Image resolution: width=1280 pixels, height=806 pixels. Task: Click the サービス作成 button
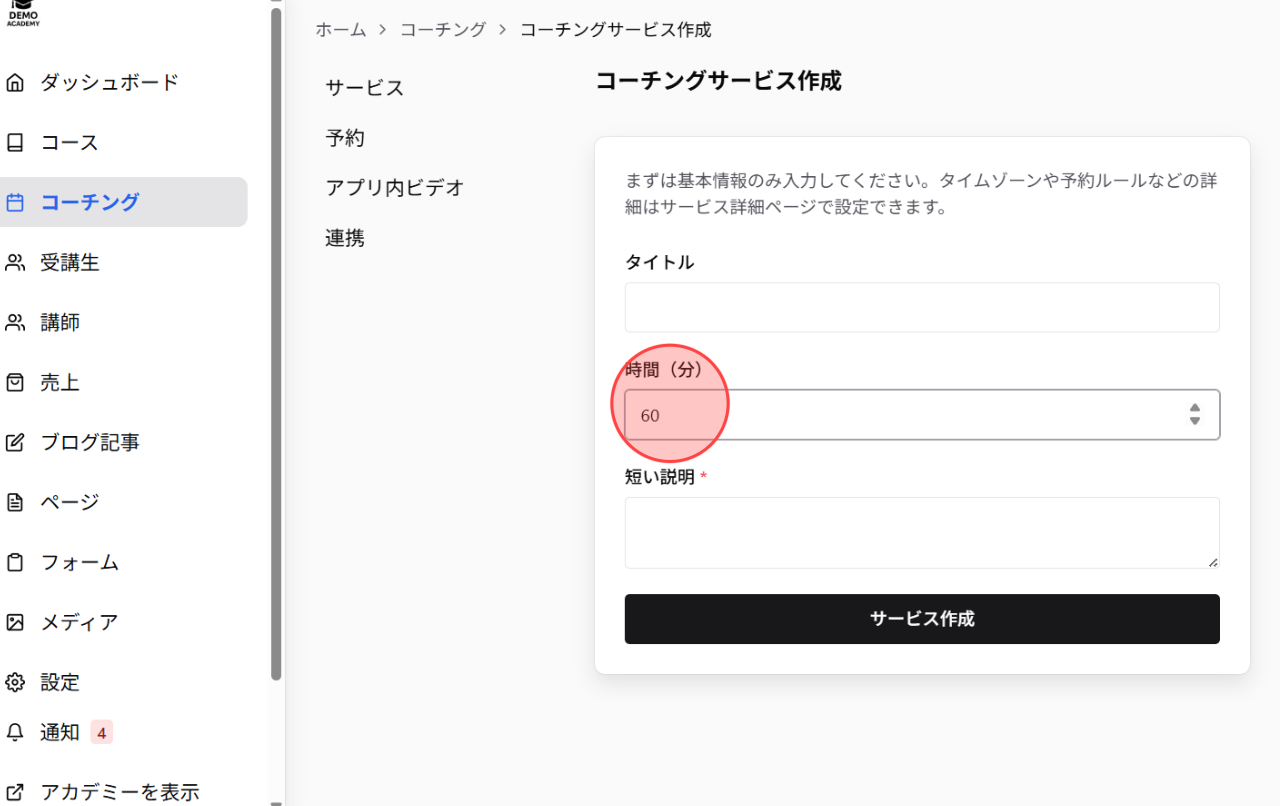coord(922,619)
